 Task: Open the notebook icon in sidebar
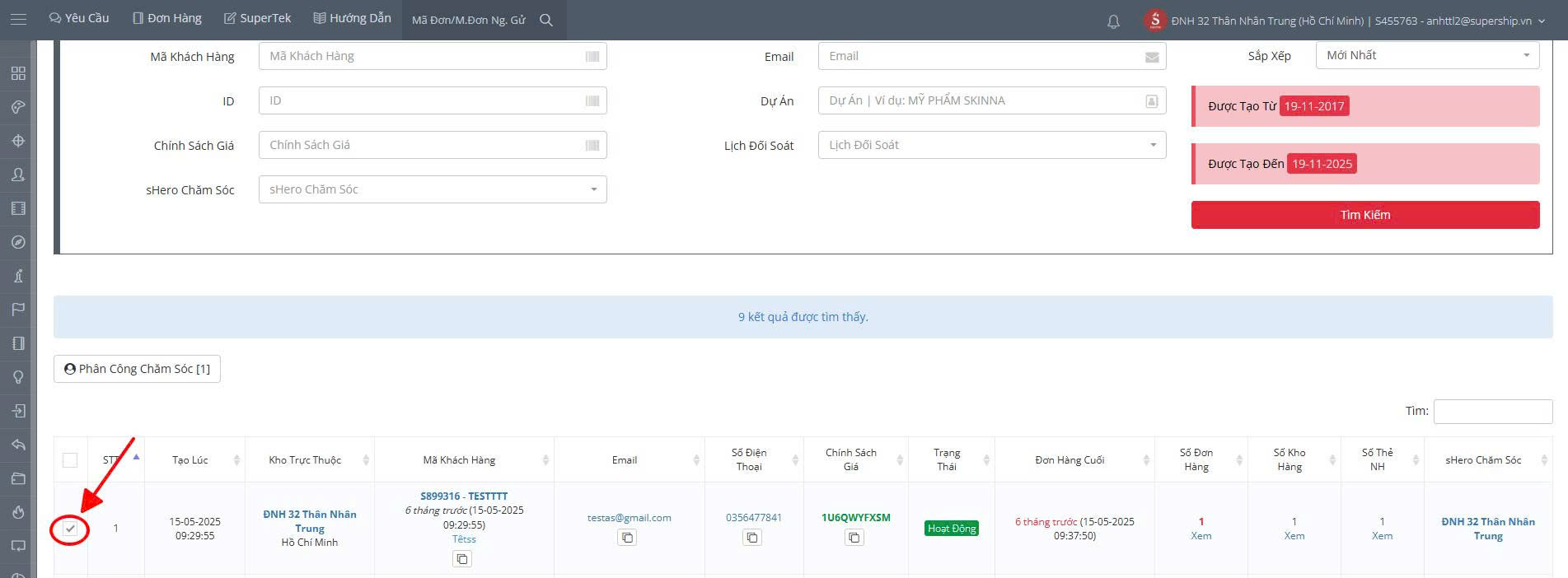[18, 343]
